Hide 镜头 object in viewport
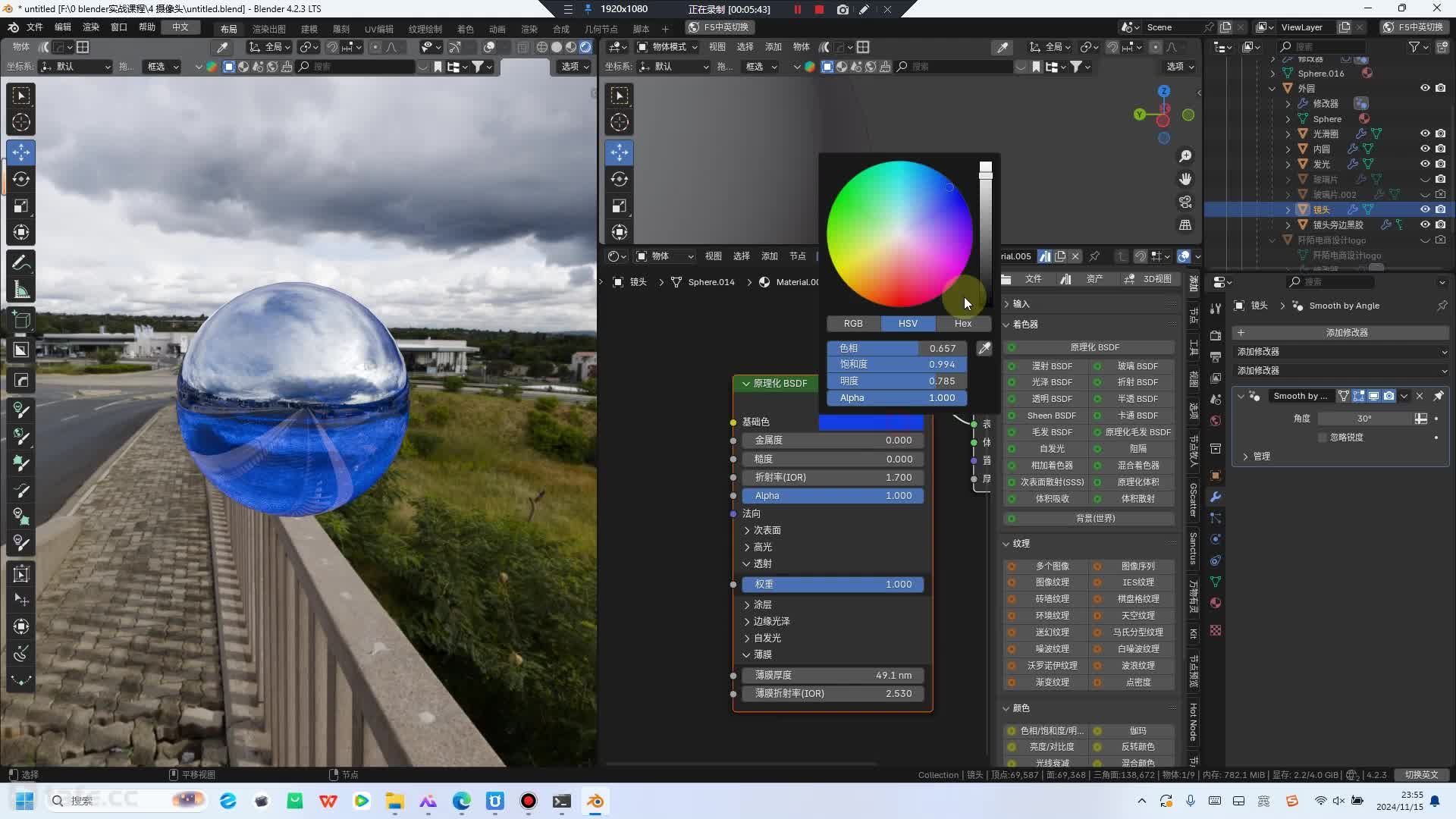Screen dimensions: 1456x819 pos(1425,209)
